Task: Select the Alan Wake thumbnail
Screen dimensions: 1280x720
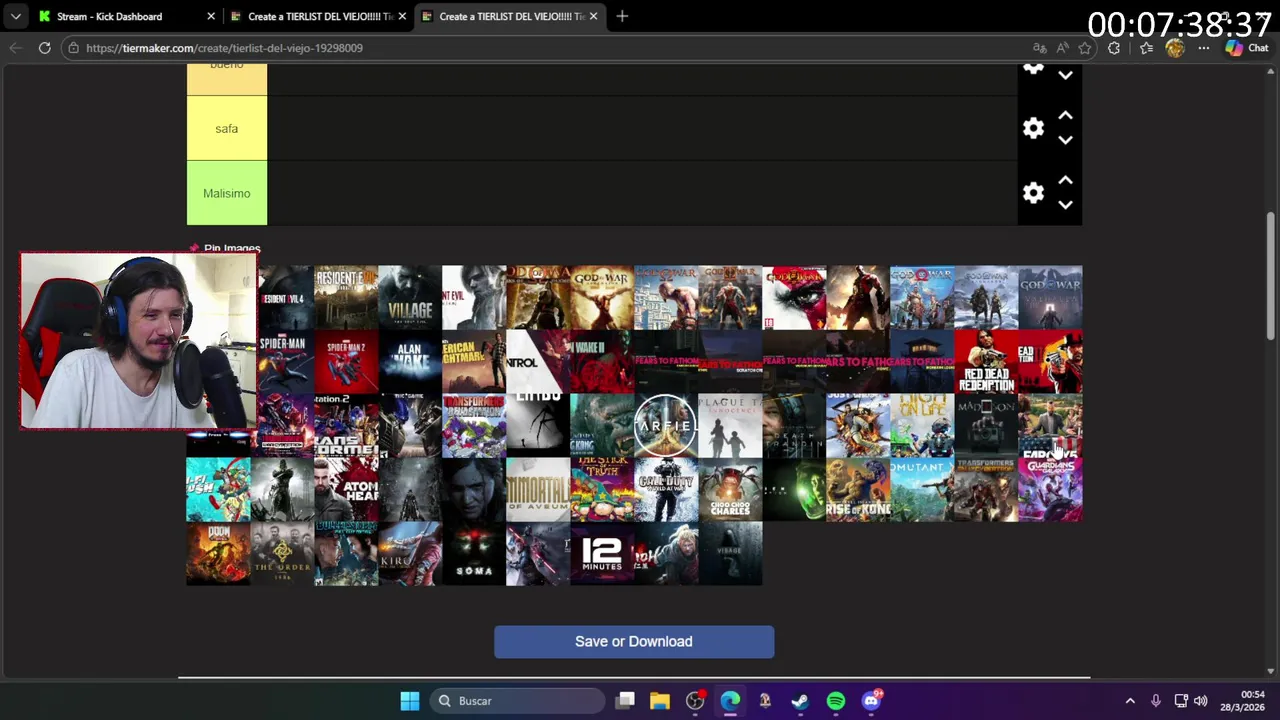Action: (410, 361)
